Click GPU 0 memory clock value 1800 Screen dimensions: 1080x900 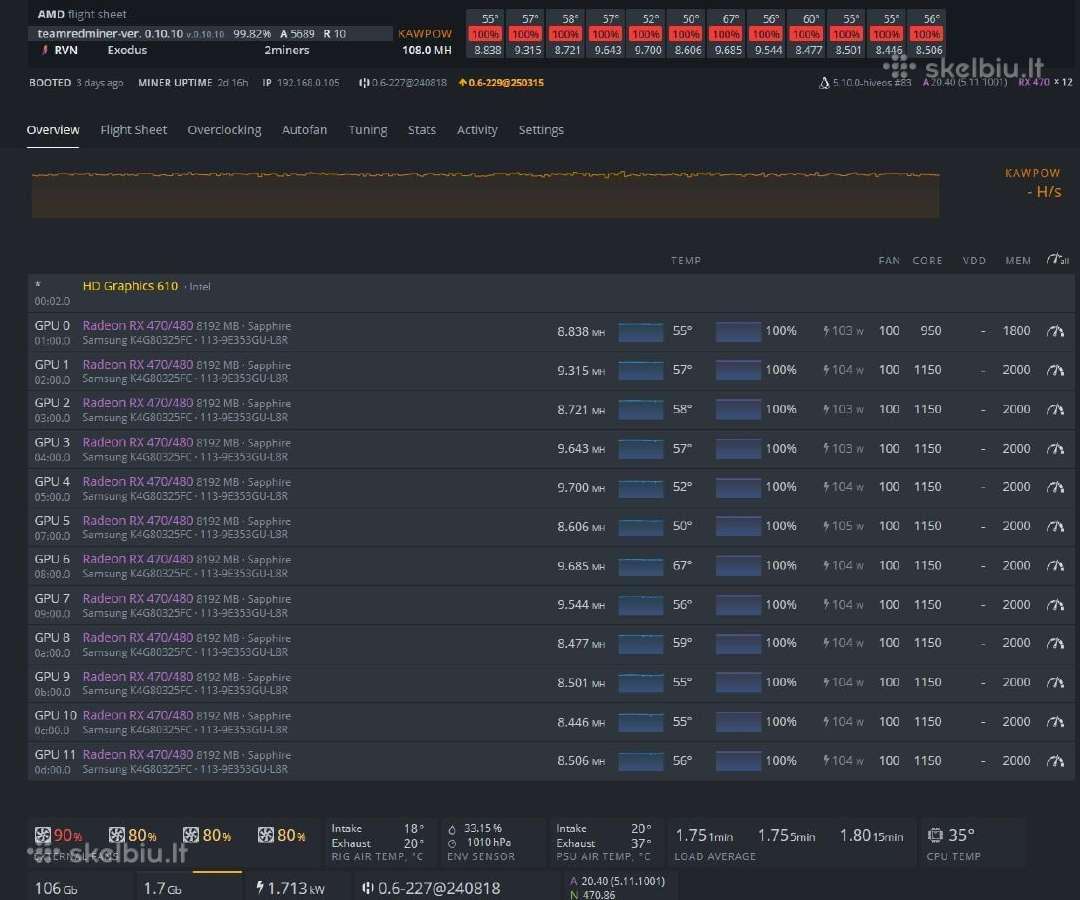[x=1016, y=331]
